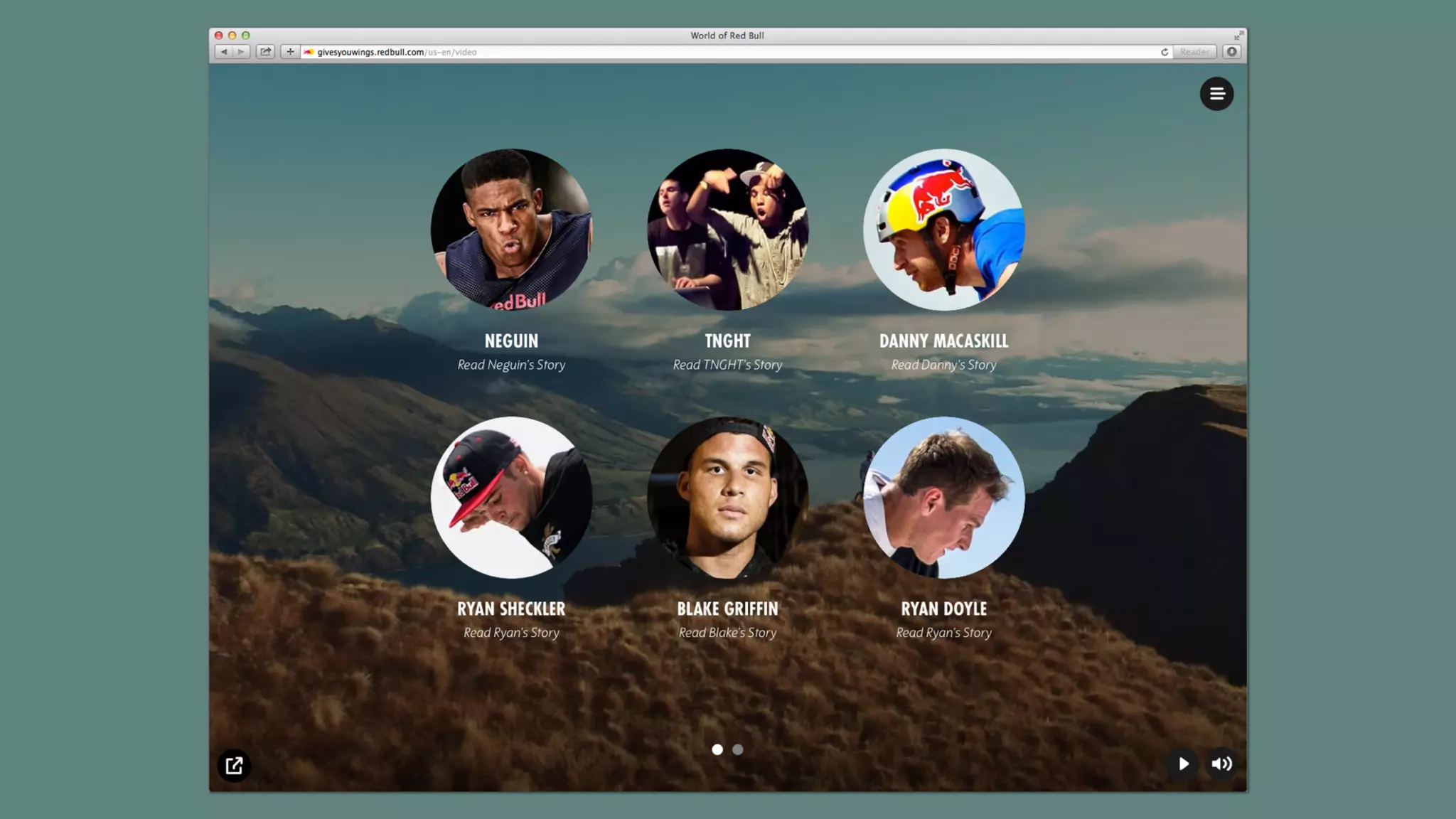Click the browser back arrow
The height and width of the screenshot is (819, 1456).
224,52
